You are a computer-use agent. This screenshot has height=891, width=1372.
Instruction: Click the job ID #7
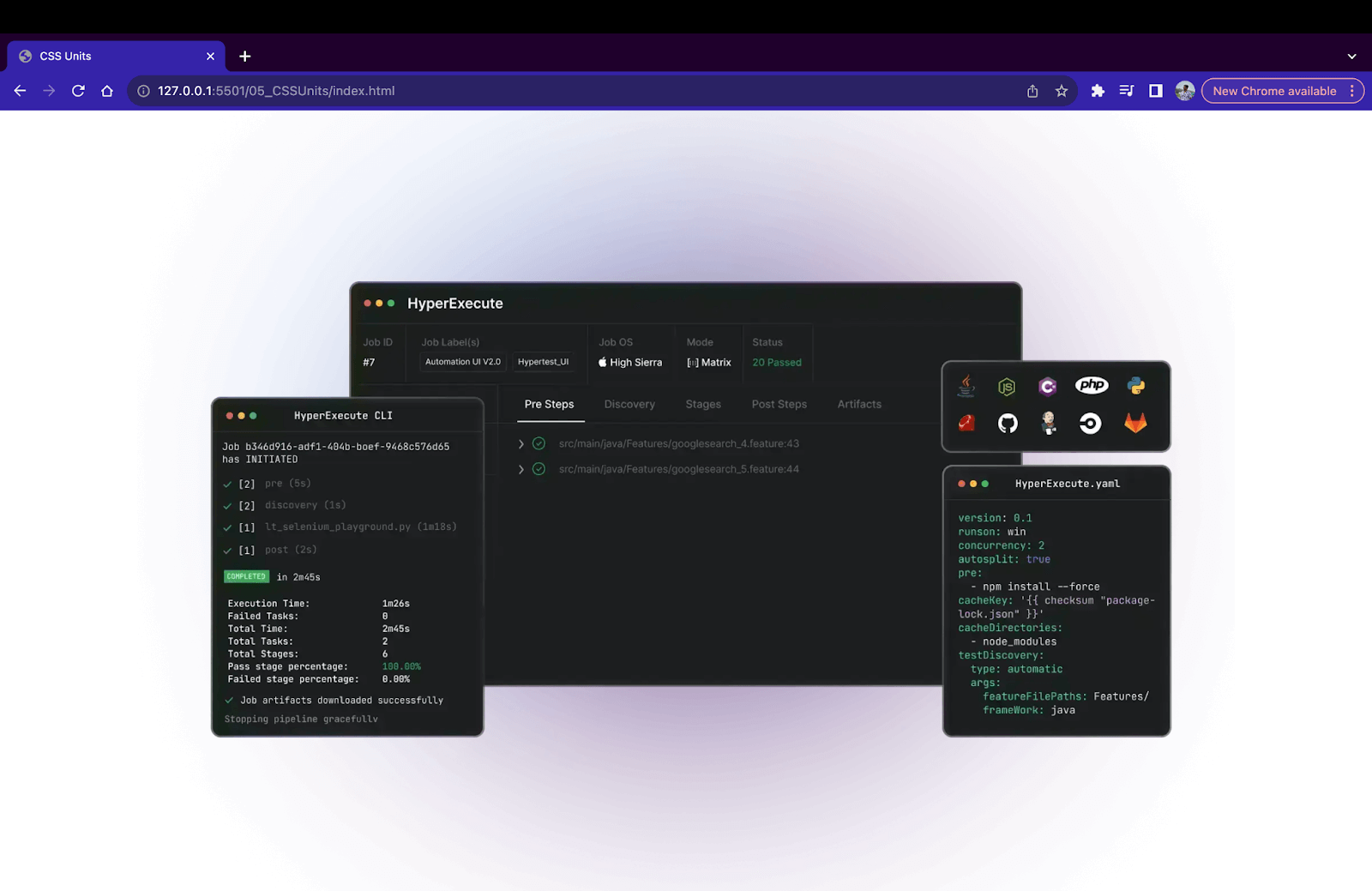point(369,363)
